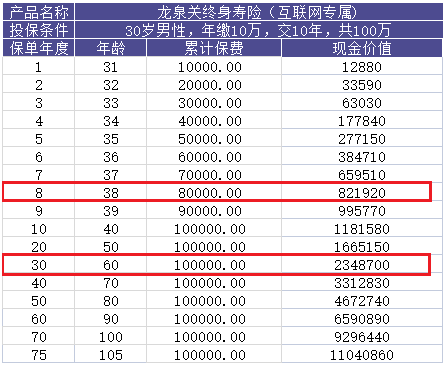
Task: Click age cell 34
Action: pos(111,121)
